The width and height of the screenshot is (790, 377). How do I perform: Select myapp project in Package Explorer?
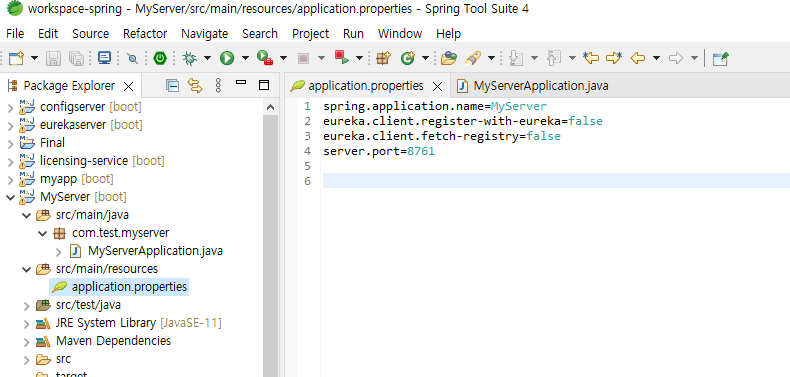(x=67, y=179)
